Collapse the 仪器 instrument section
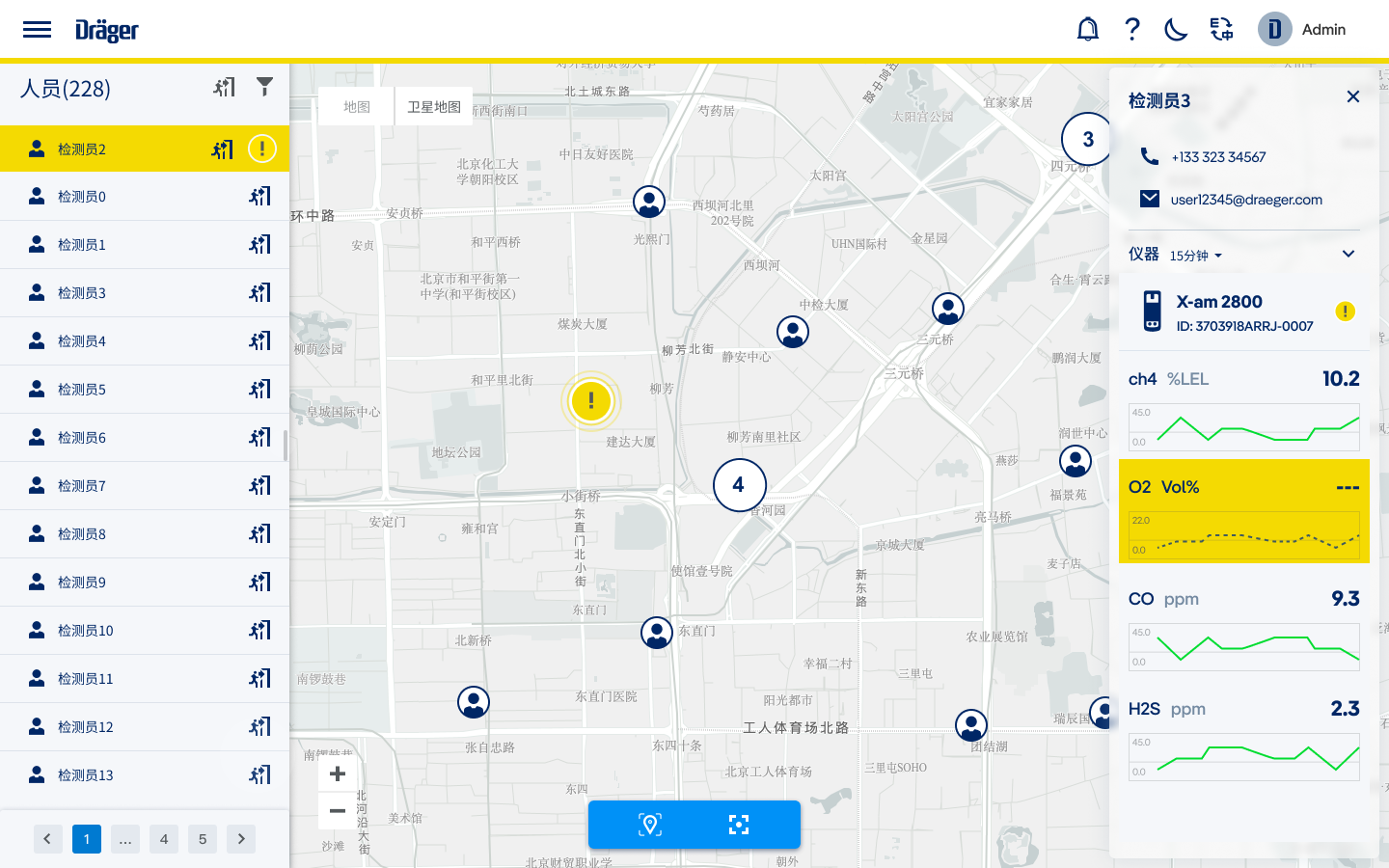Screen dimensions: 1389x868 (x=1348, y=255)
